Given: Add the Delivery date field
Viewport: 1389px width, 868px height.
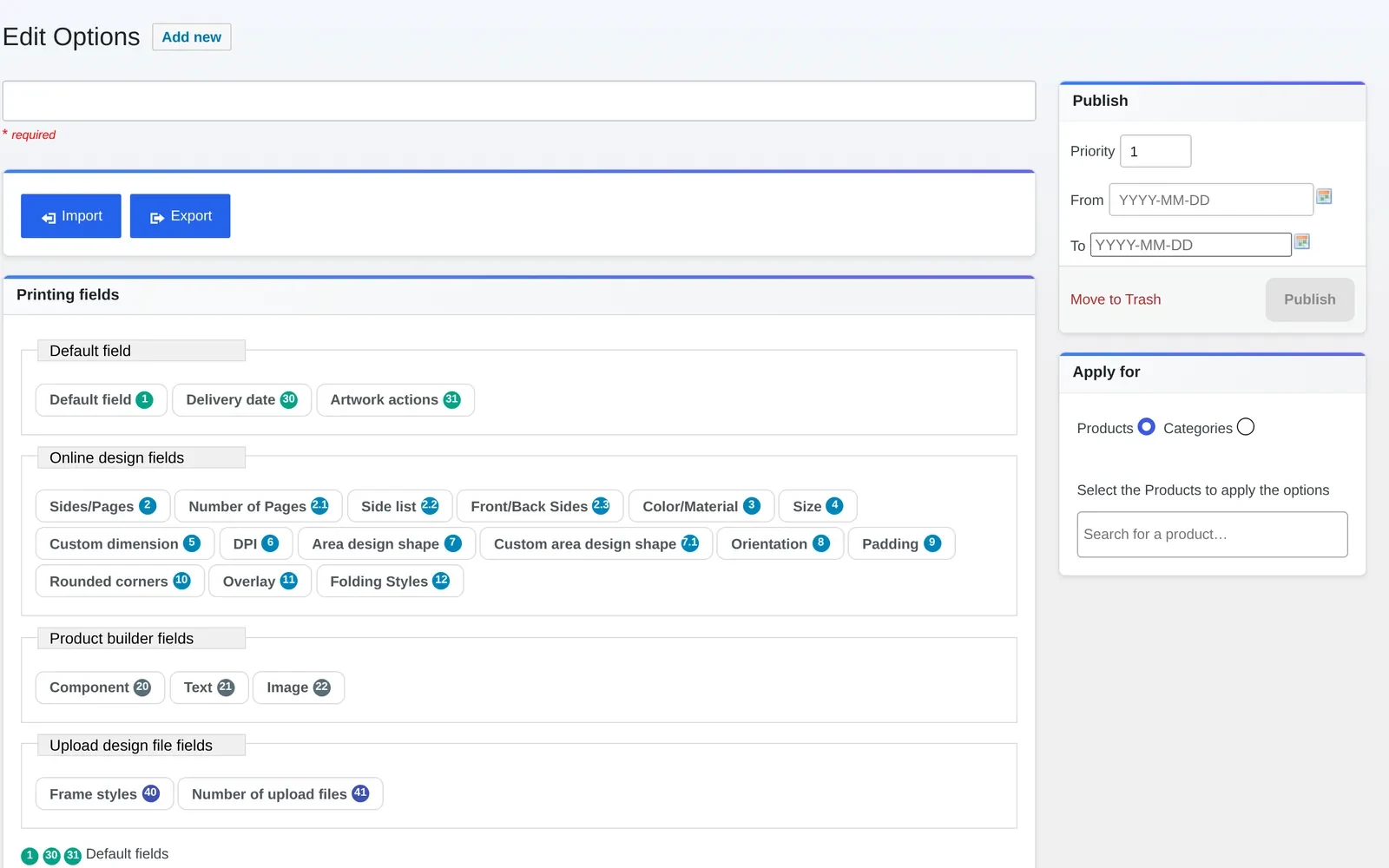Looking at the screenshot, I should point(241,400).
